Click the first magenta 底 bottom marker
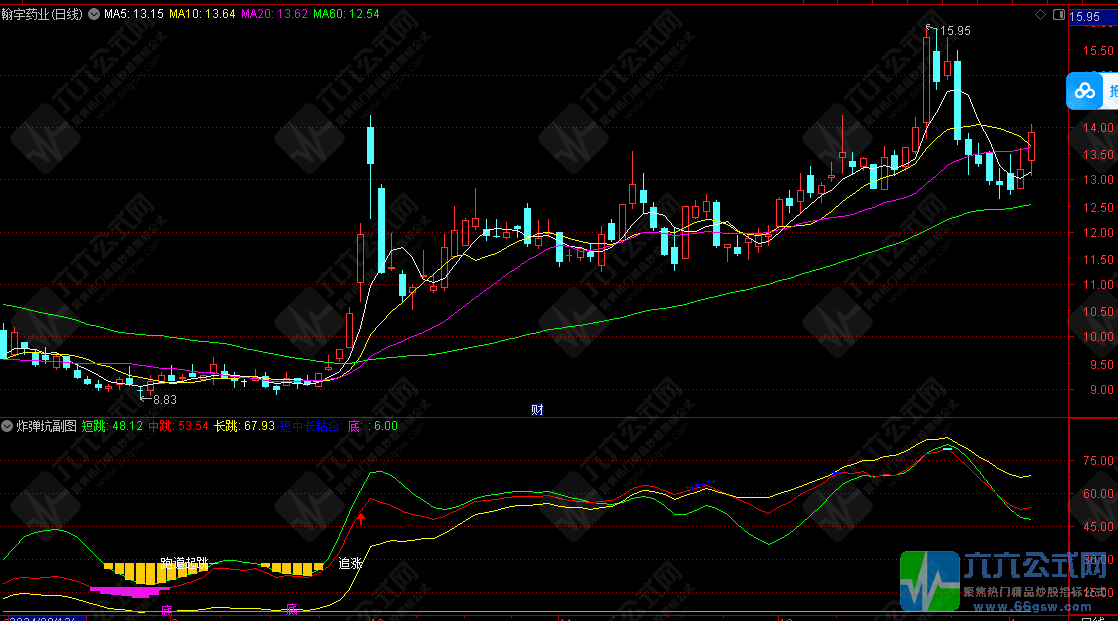Screen dimensions: 1118x621 [x=166, y=609]
